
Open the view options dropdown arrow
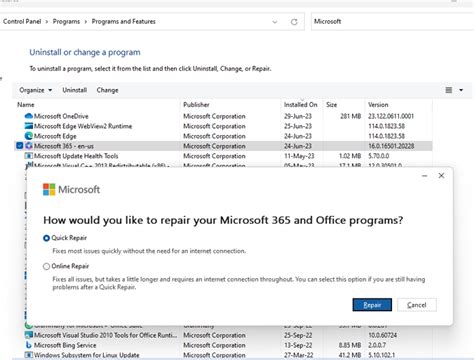click(x=461, y=90)
